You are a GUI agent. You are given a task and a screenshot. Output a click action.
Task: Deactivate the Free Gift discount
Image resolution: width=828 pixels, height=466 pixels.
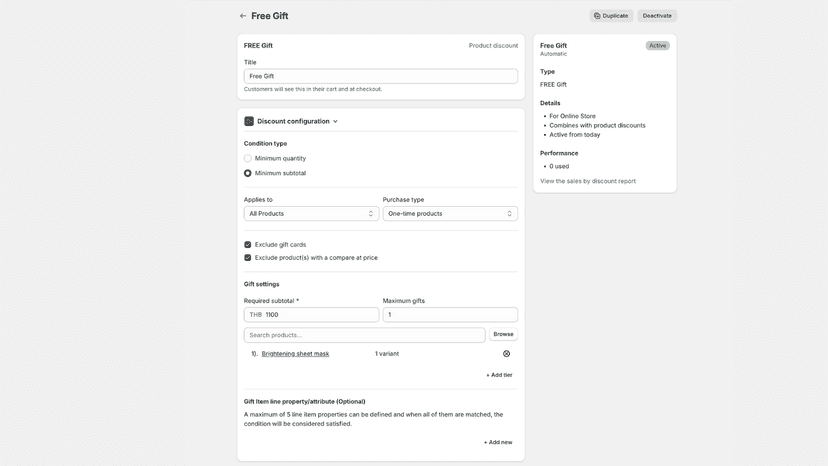tap(657, 16)
